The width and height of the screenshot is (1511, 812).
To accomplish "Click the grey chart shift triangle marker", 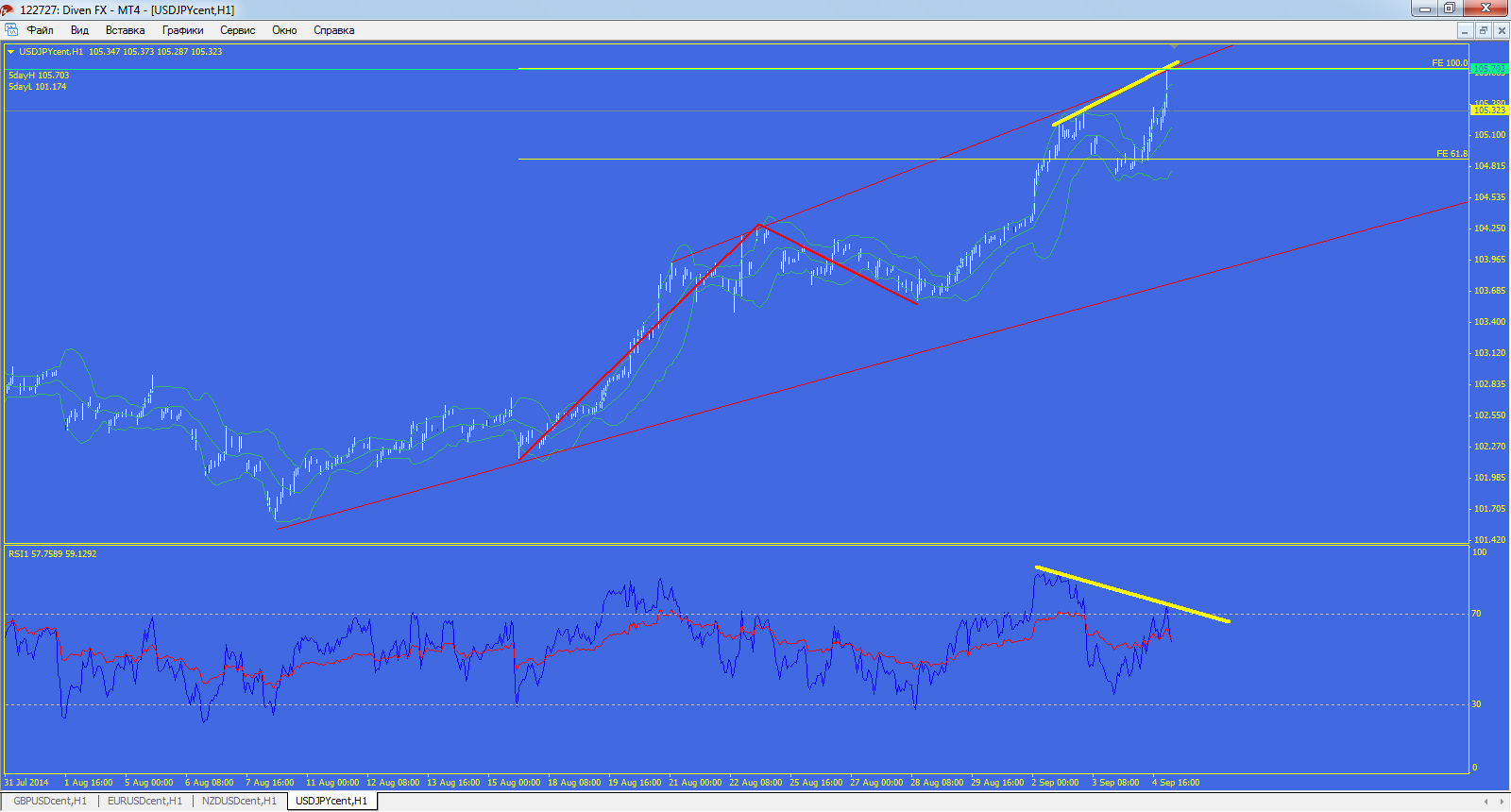I will click(x=1174, y=45).
